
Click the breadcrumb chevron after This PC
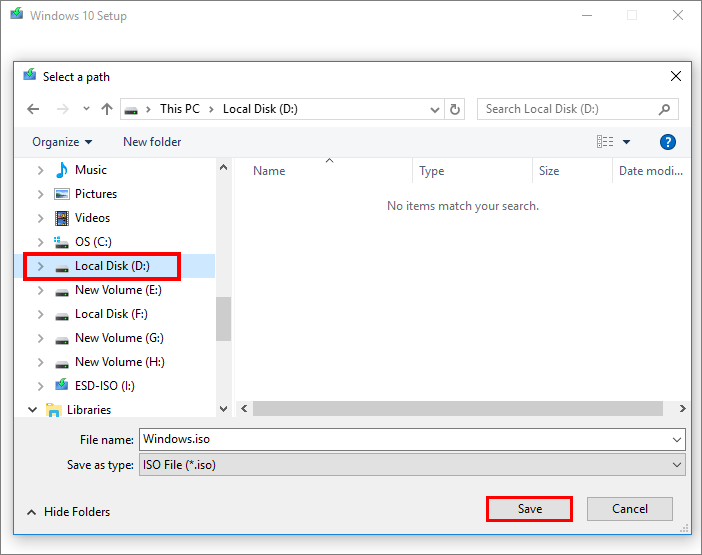coord(211,109)
